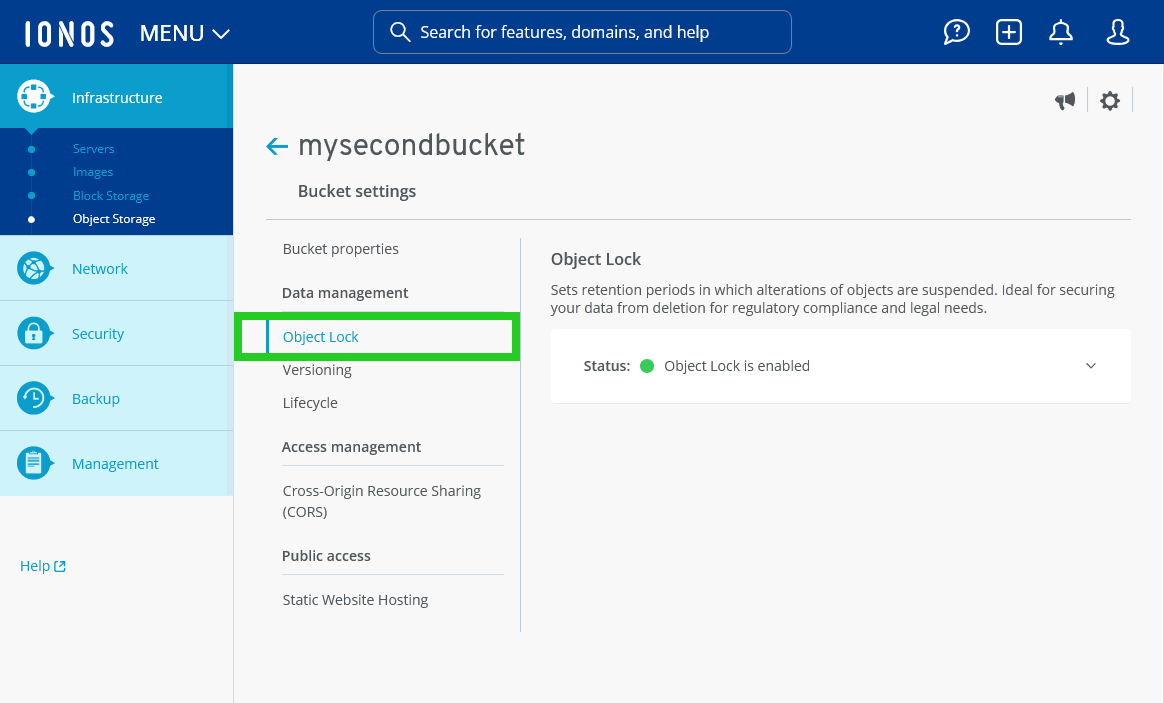Select the Security padlock icon

coord(35,333)
